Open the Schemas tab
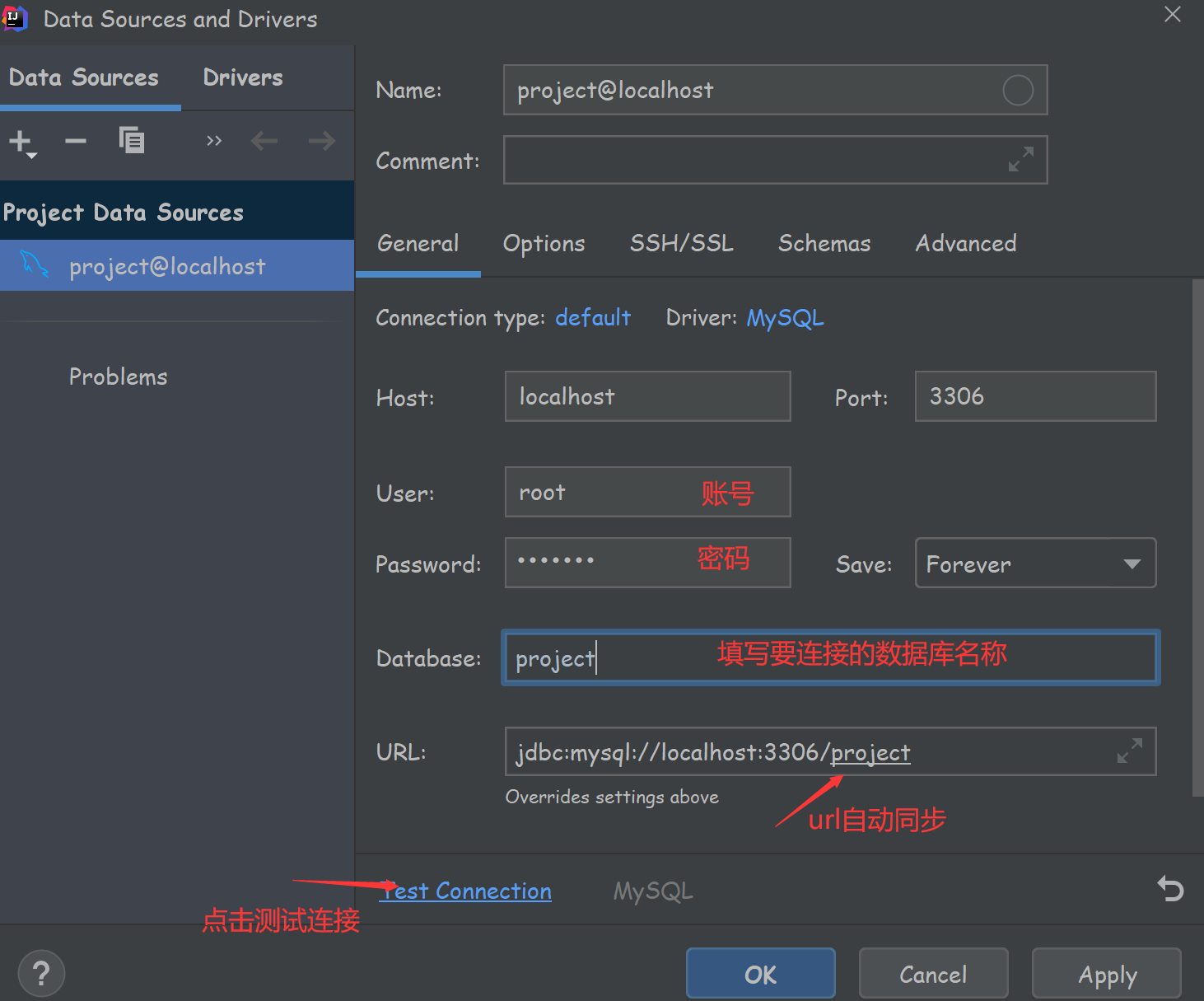Image resolution: width=1204 pixels, height=1001 pixels. click(x=824, y=243)
